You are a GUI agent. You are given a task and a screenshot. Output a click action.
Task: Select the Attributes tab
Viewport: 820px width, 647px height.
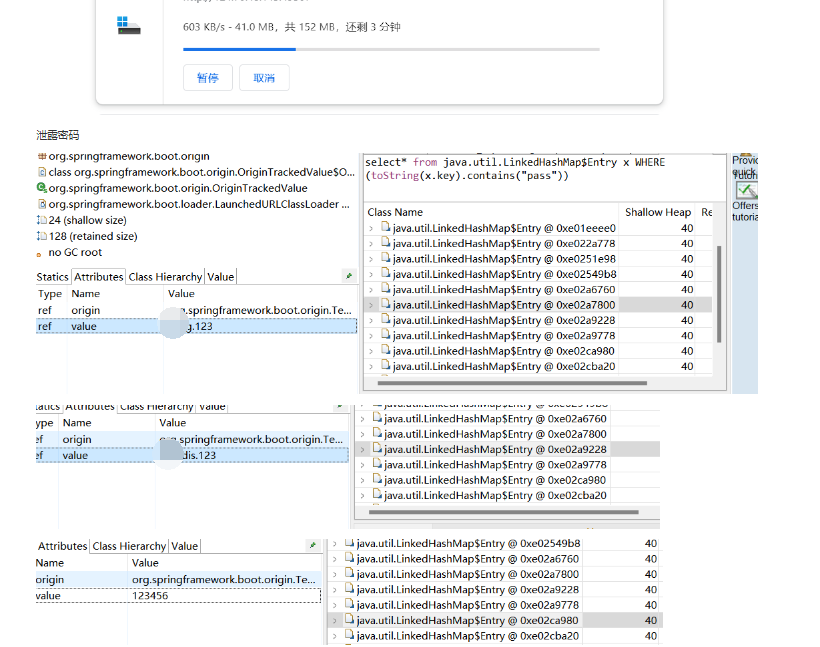point(98,276)
